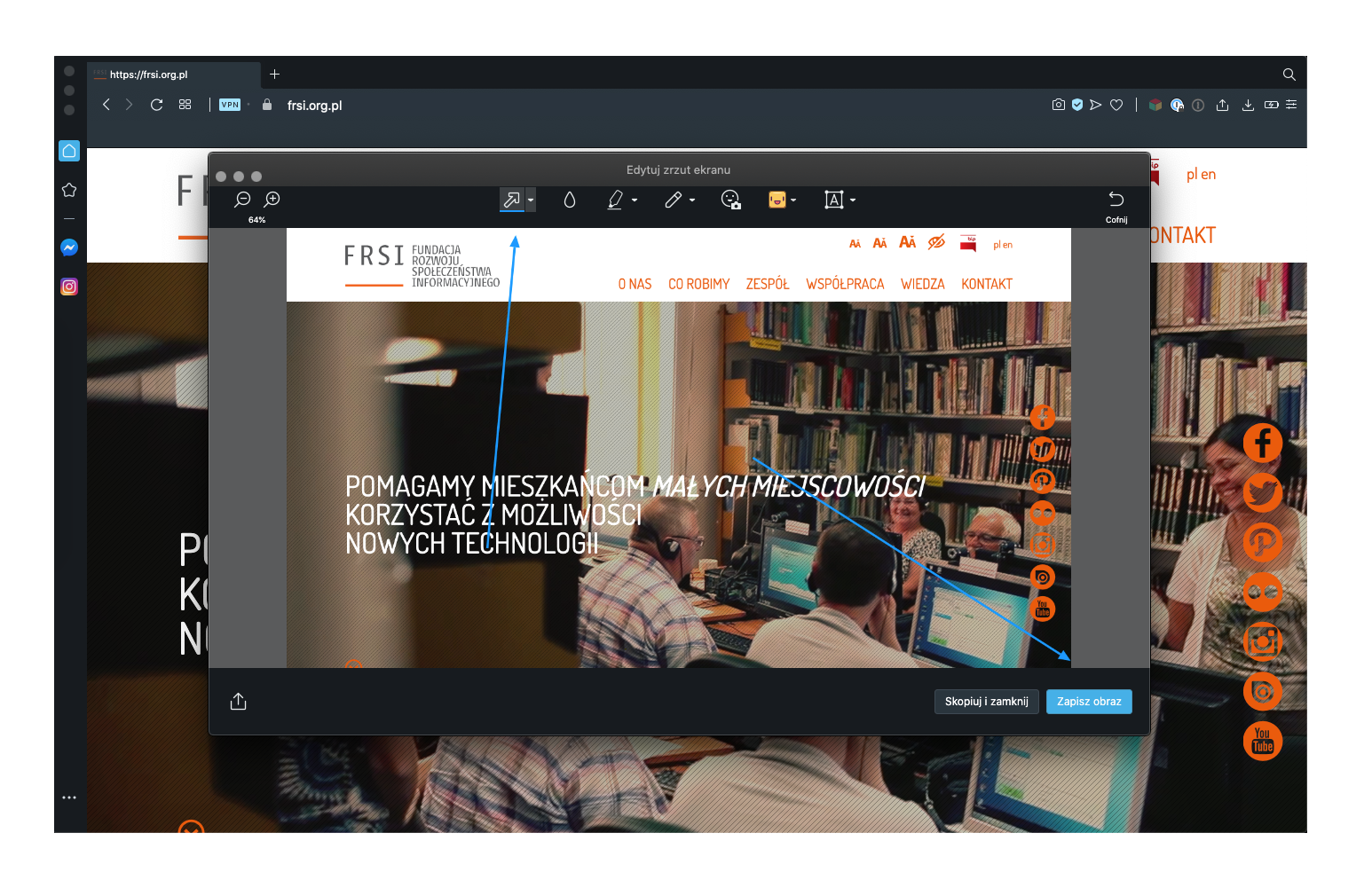This screenshot has width=1372, height=888.
Task: Open a new browser tab
Action: pos(274,75)
